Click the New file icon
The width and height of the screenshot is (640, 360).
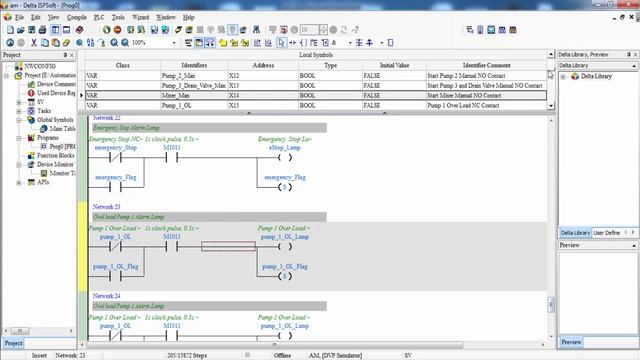tap(10, 30)
